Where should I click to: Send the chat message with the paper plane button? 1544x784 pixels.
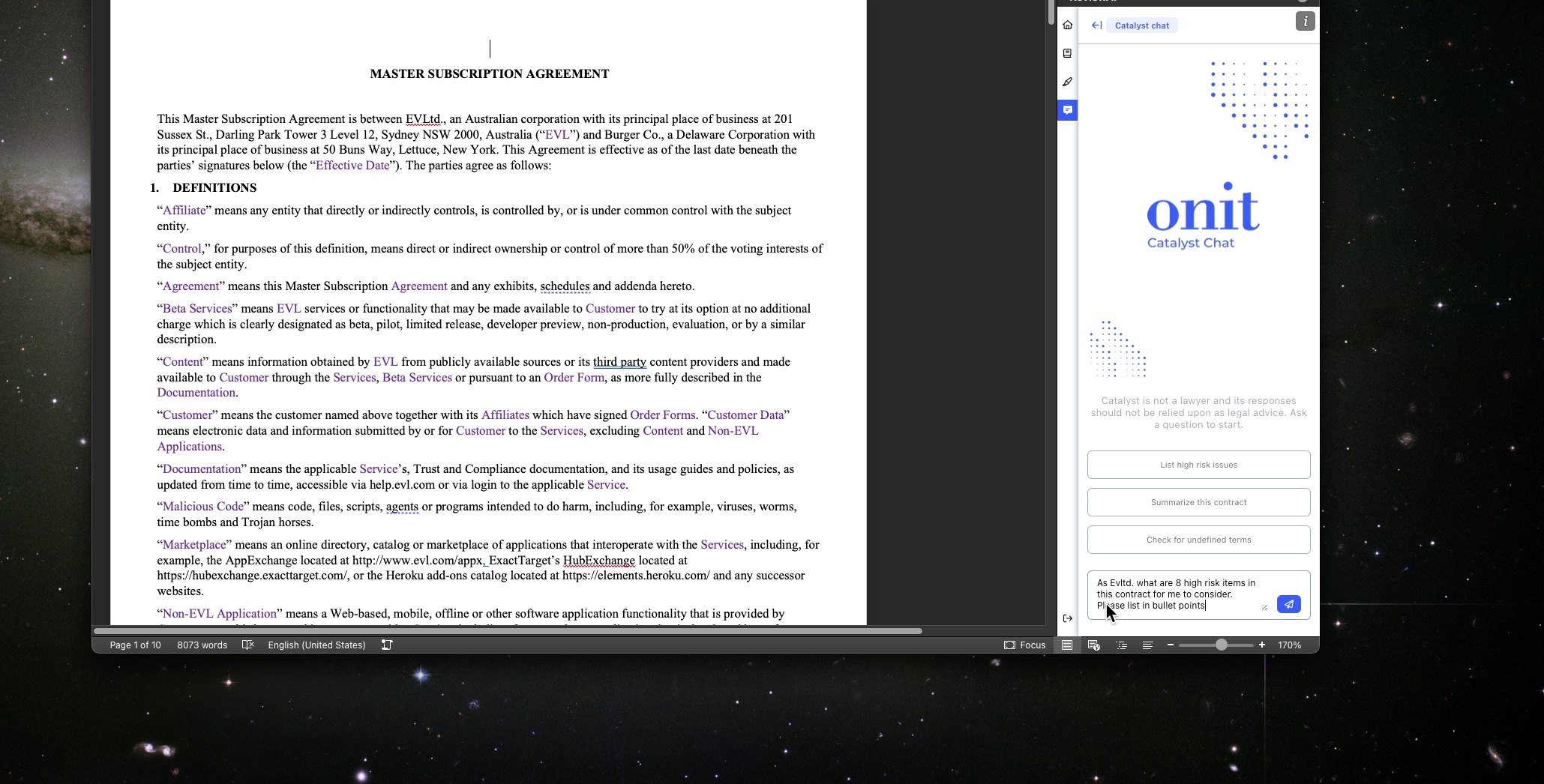(x=1289, y=604)
